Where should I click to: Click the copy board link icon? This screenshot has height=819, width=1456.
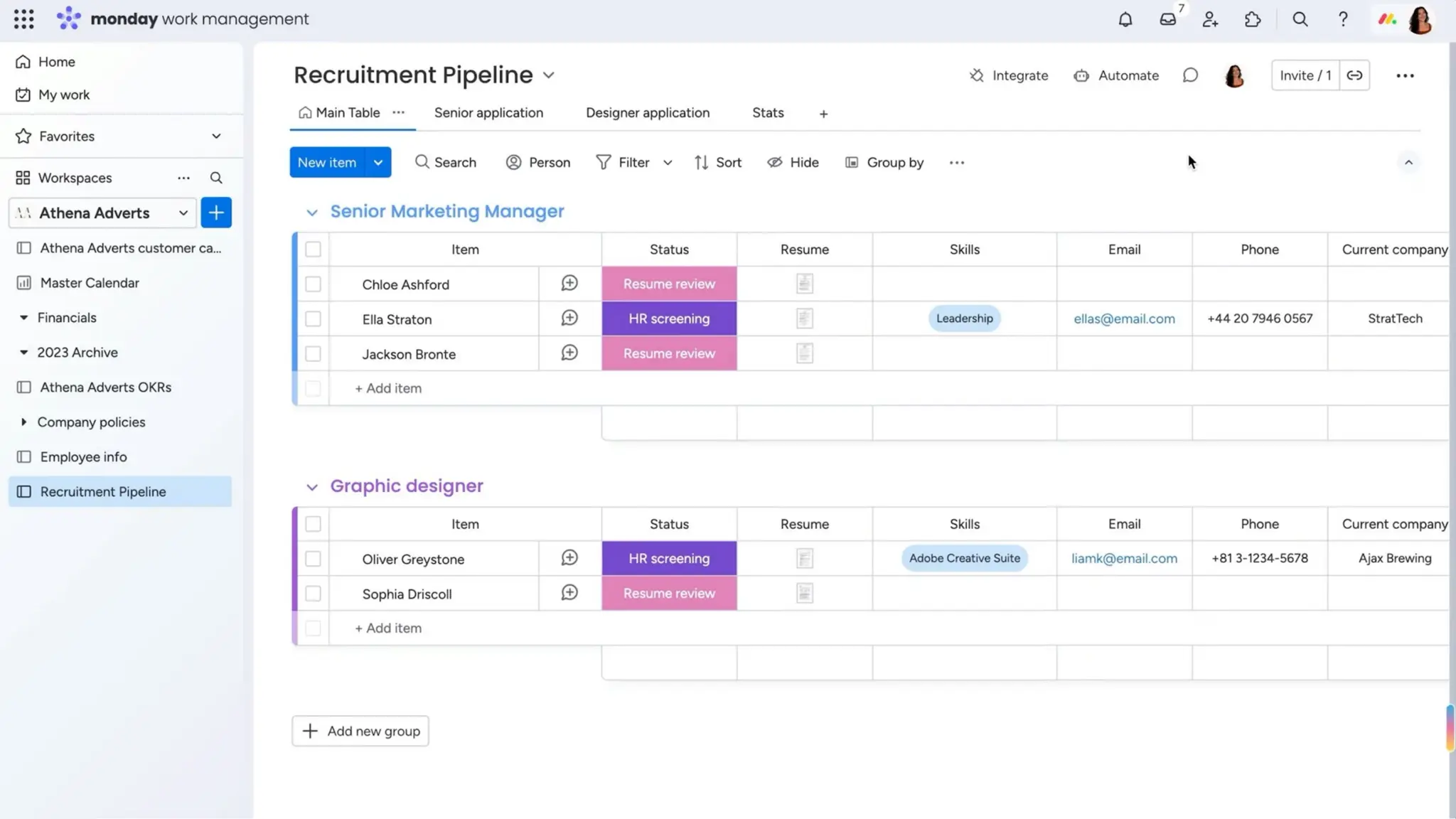(1354, 75)
